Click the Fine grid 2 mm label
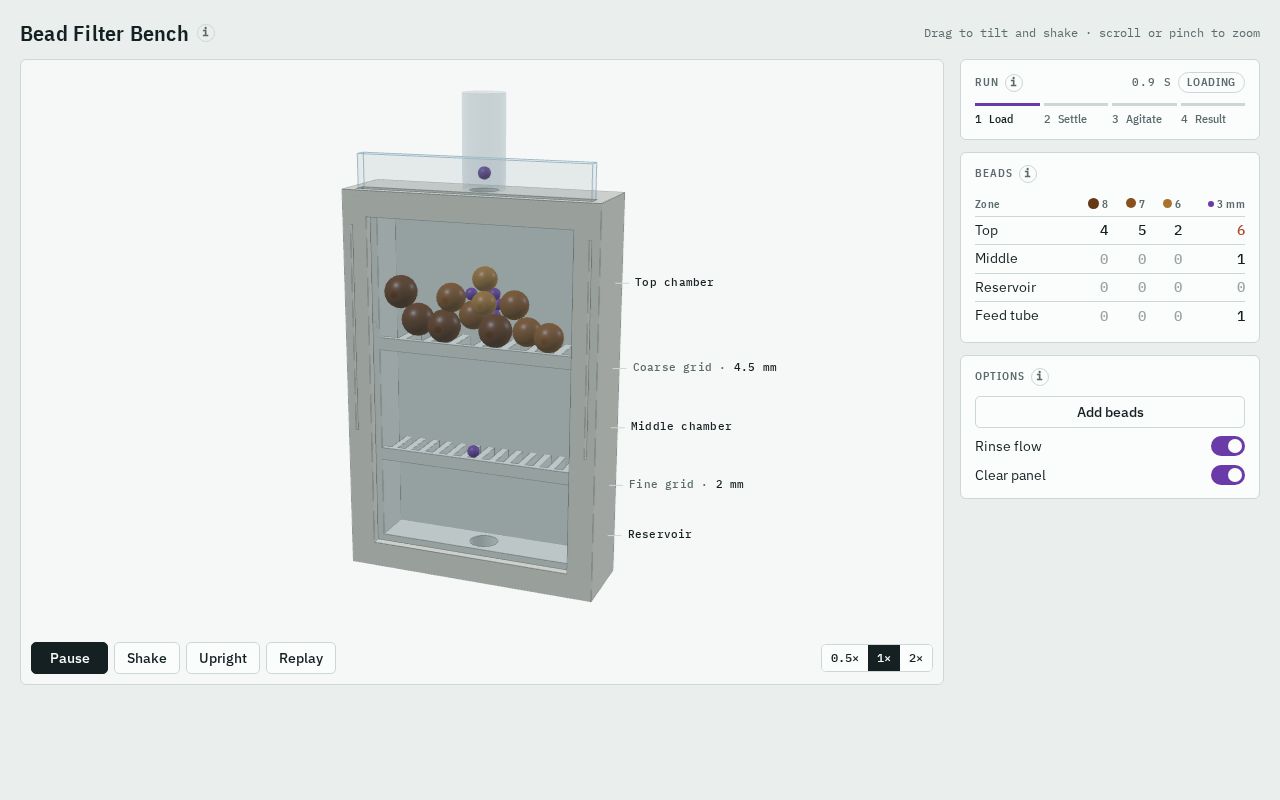The width and height of the screenshot is (1280, 800). pyautogui.click(x=686, y=484)
